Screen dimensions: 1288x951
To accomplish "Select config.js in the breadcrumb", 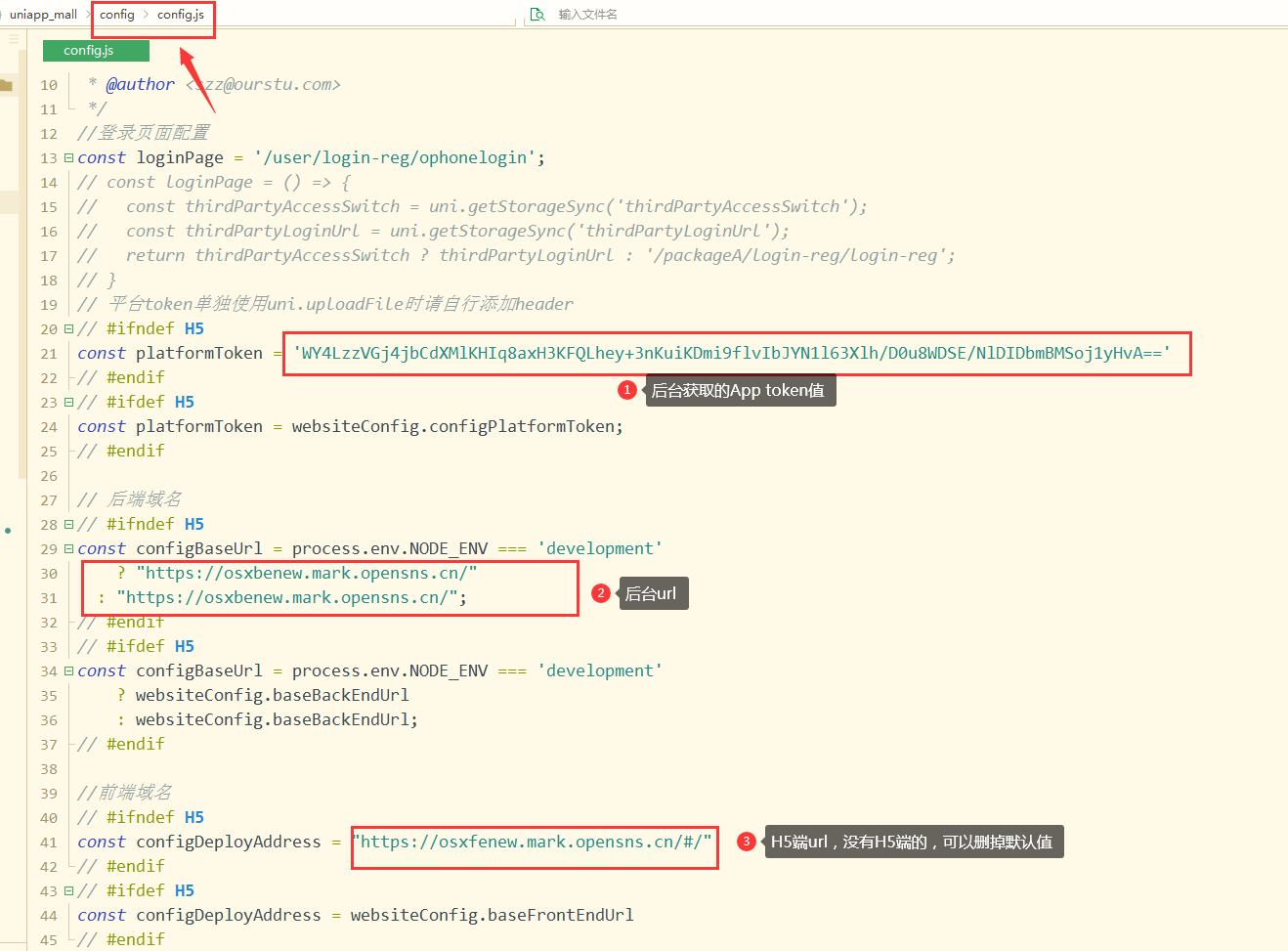I will pos(181,15).
